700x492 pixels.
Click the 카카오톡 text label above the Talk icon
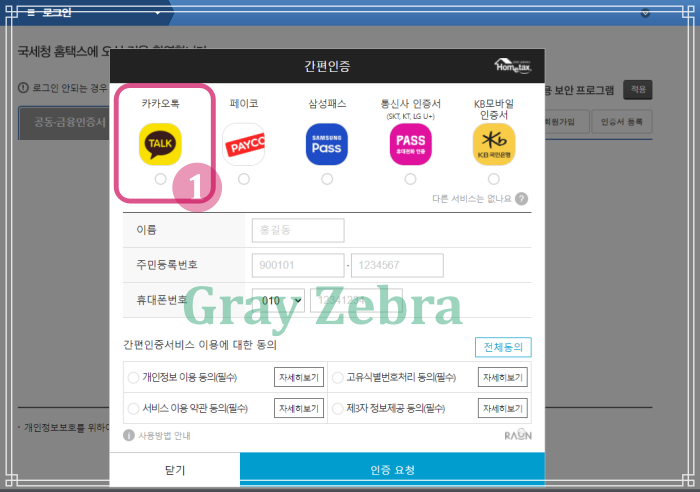pyautogui.click(x=160, y=104)
